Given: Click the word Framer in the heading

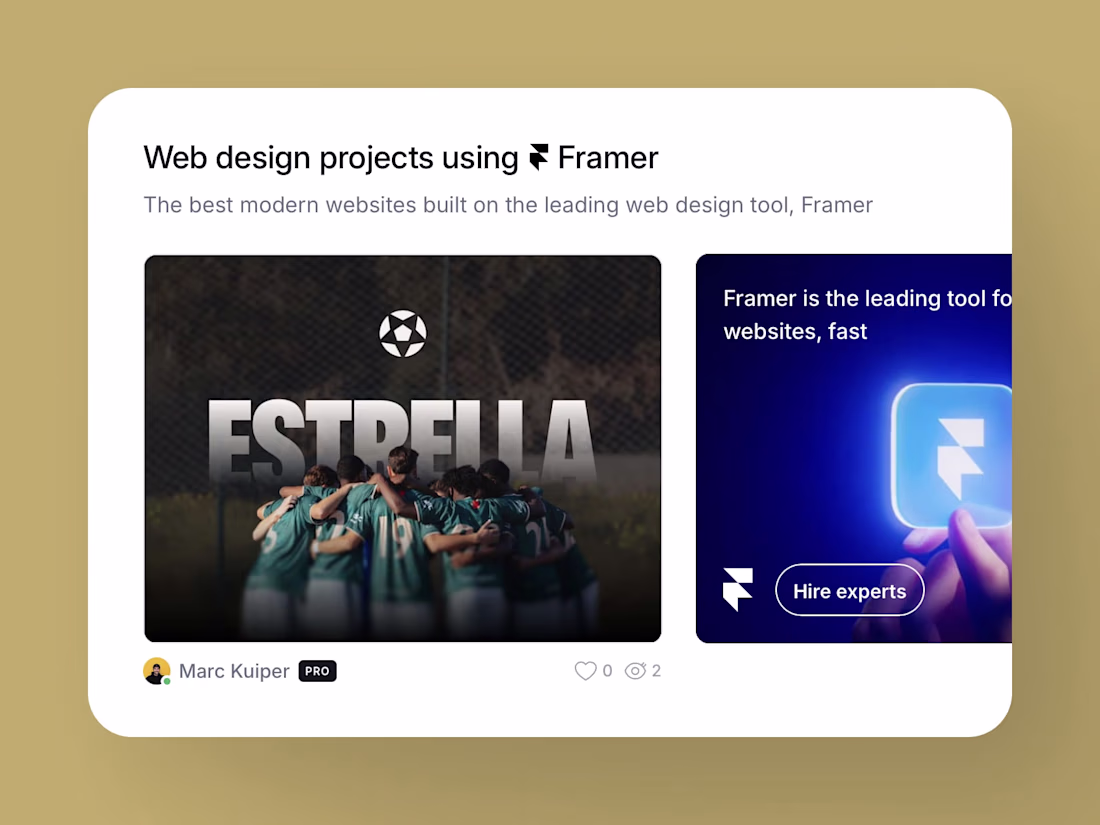Looking at the screenshot, I should (608, 157).
